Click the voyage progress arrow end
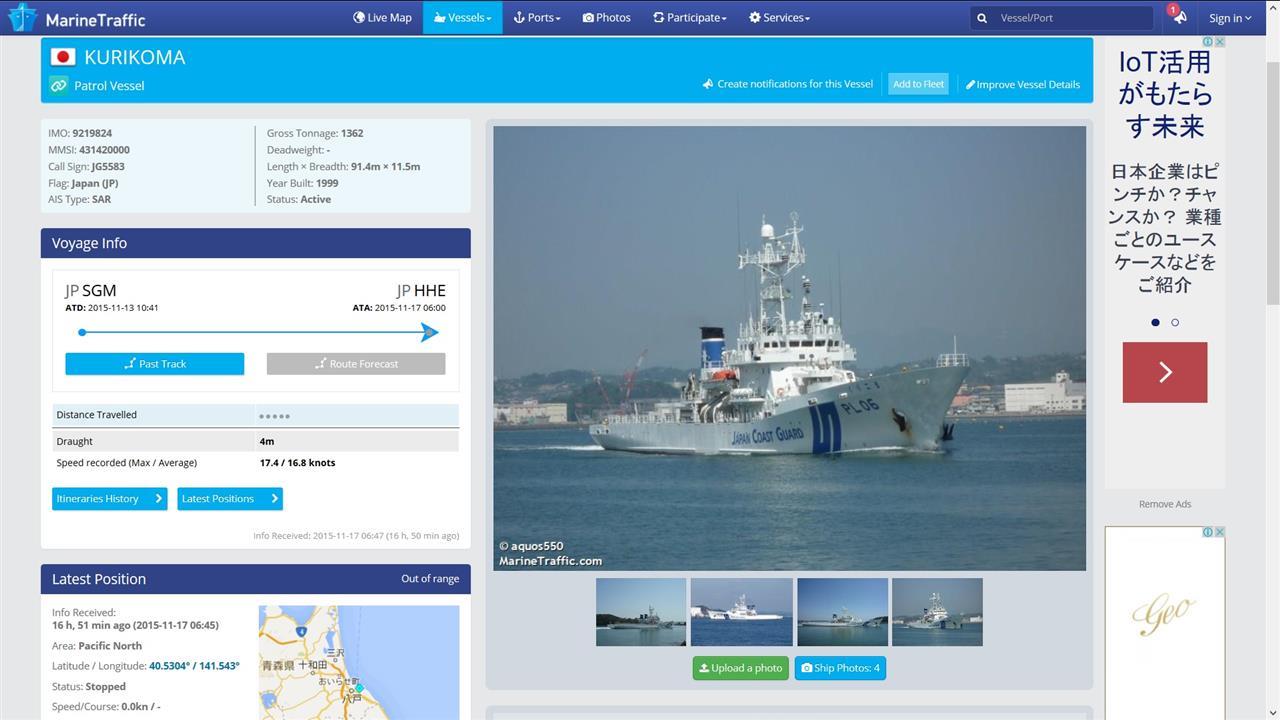Viewport: 1280px width, 720px height. 430,332
